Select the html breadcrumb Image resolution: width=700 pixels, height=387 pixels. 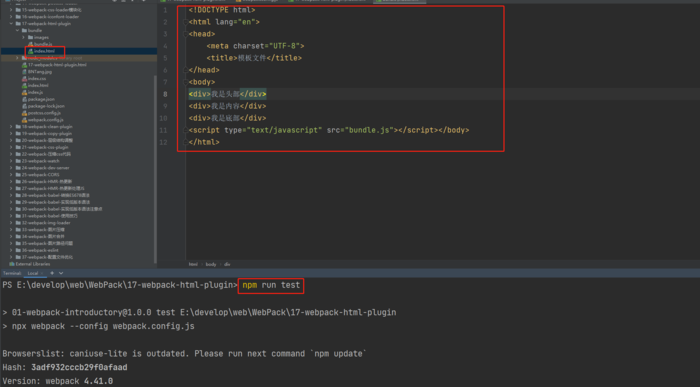193,264
